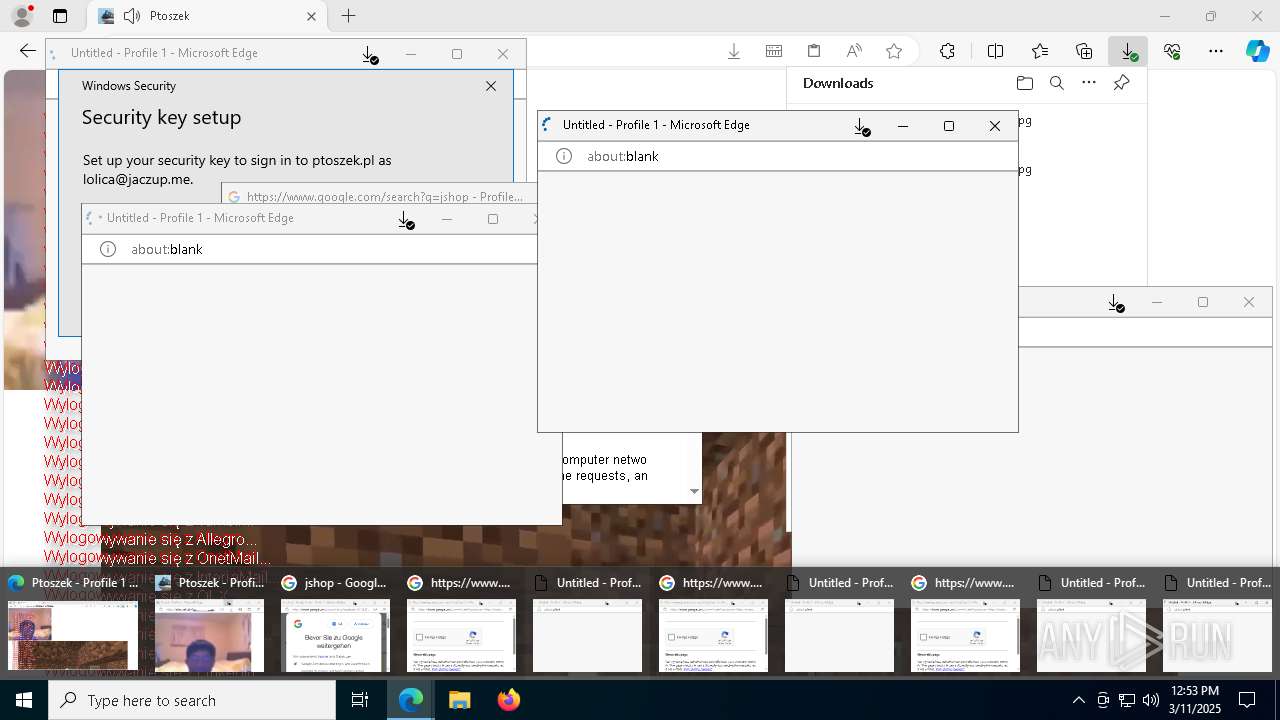Open a new tab with plus button
1280x720 pixels.
(x=348, y=16)
